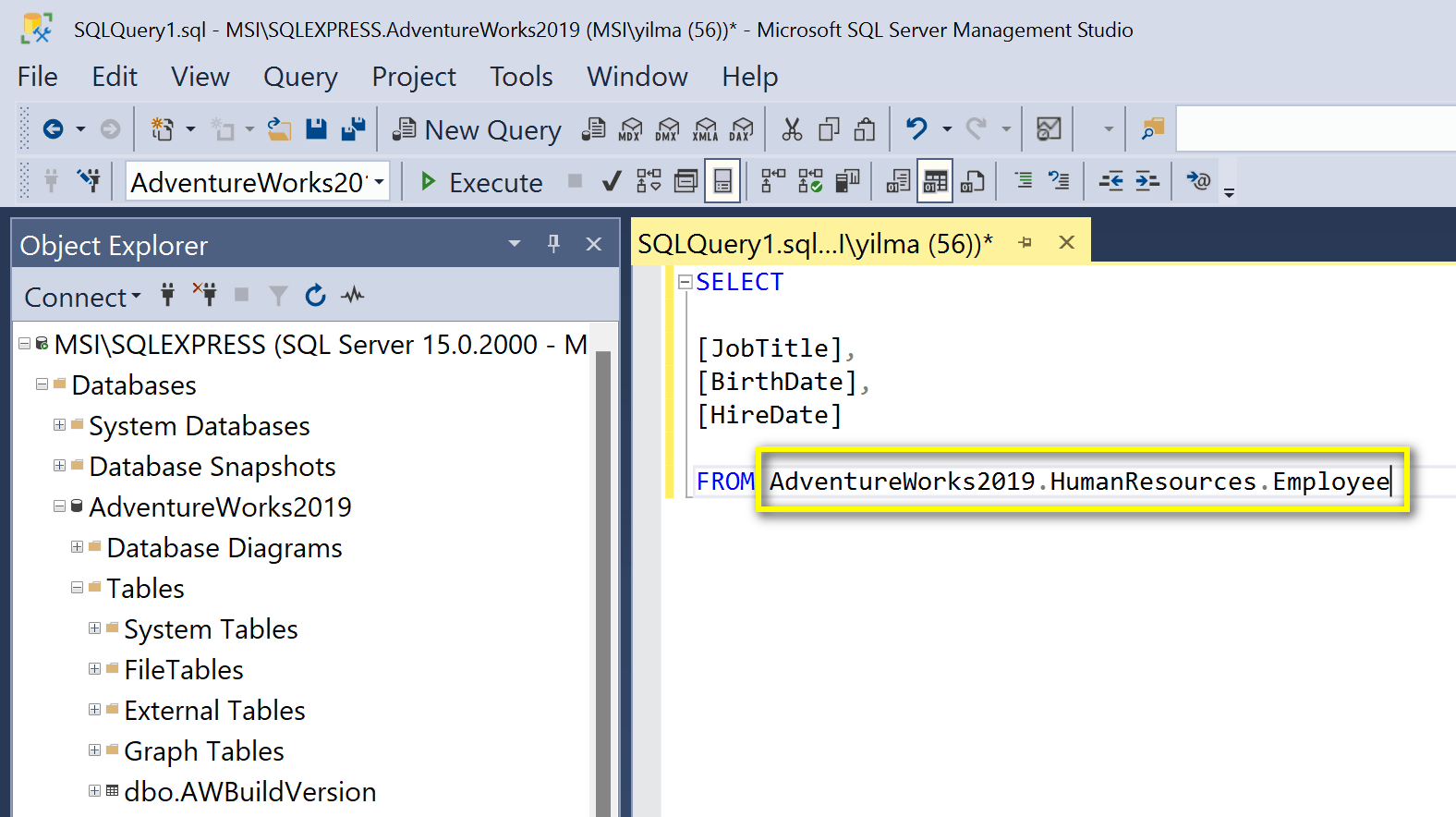Uncomment the selected lines
The image size is (1456, 817).
click(1059, 181)
